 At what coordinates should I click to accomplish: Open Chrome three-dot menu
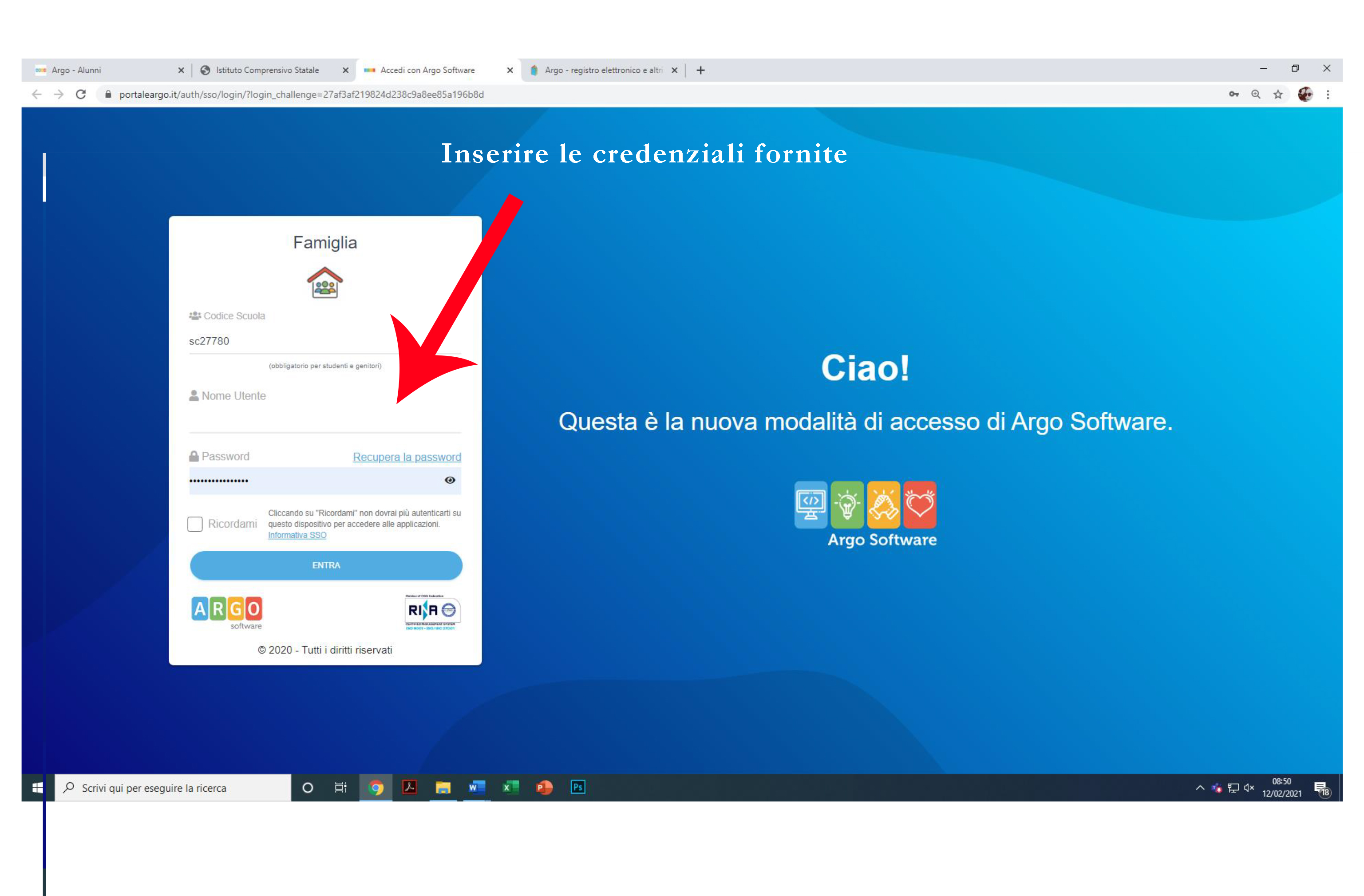click(1328, 95)
